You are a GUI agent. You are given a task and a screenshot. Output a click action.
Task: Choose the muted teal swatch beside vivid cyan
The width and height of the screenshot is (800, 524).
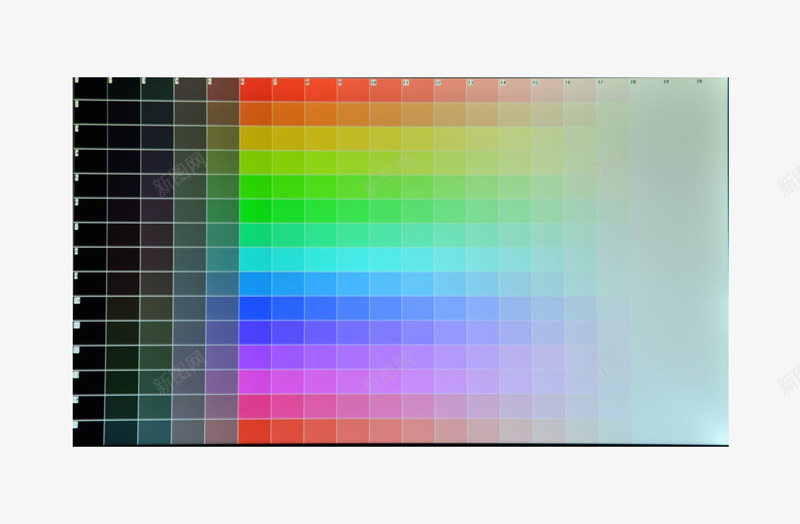click(223, 260)
